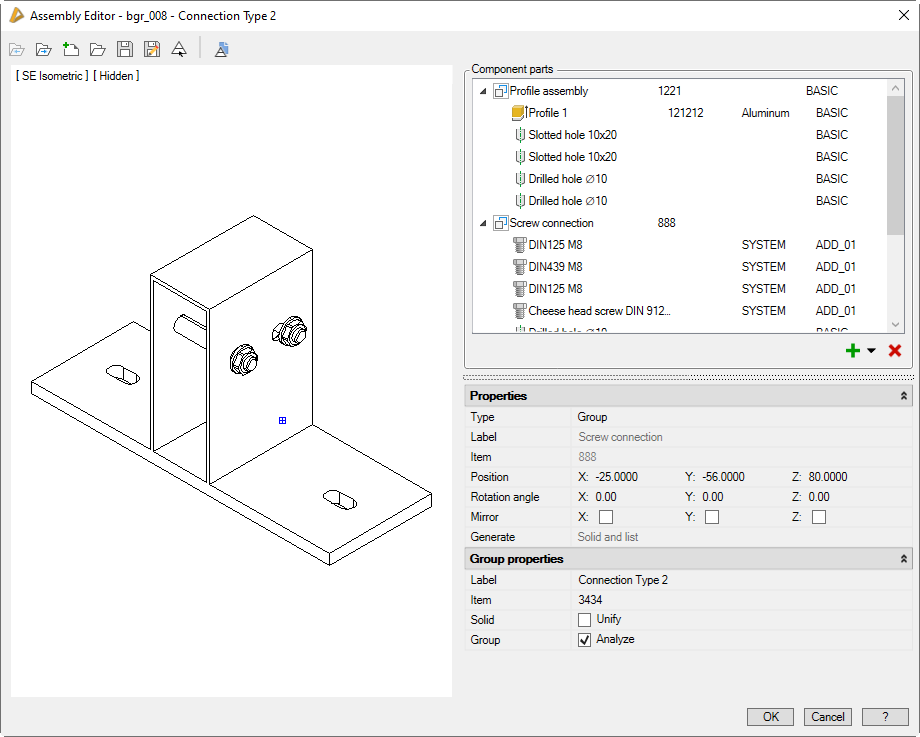The image size is (920, 737).
Task: Click the save-as disk with pencil icon
Action: click(152, 49)
